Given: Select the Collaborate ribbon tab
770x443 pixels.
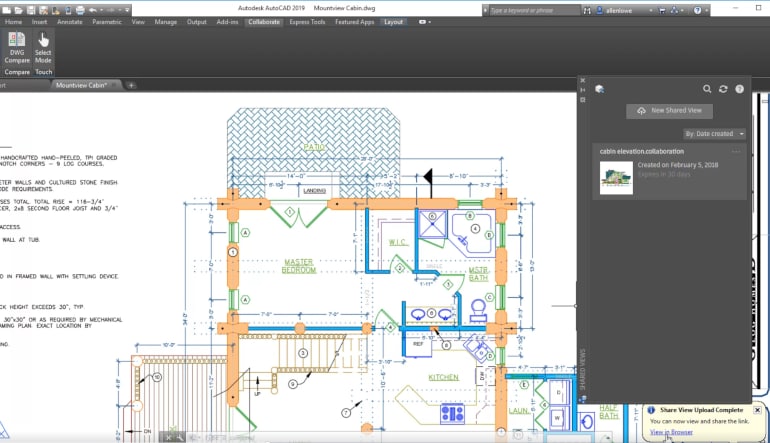Looking at the screenshot, I should [264, 22].
